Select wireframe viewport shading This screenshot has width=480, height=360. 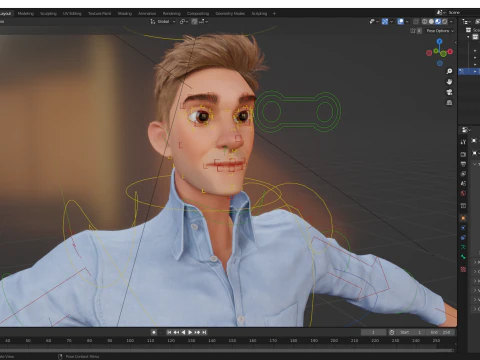pos(425,22)
